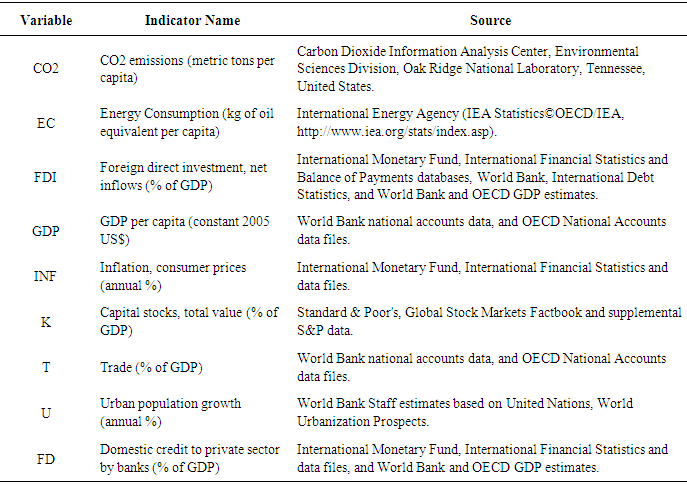This screenshot has height=486, width=687.
Task: Select the T variable cell
Action: (46, 367)
